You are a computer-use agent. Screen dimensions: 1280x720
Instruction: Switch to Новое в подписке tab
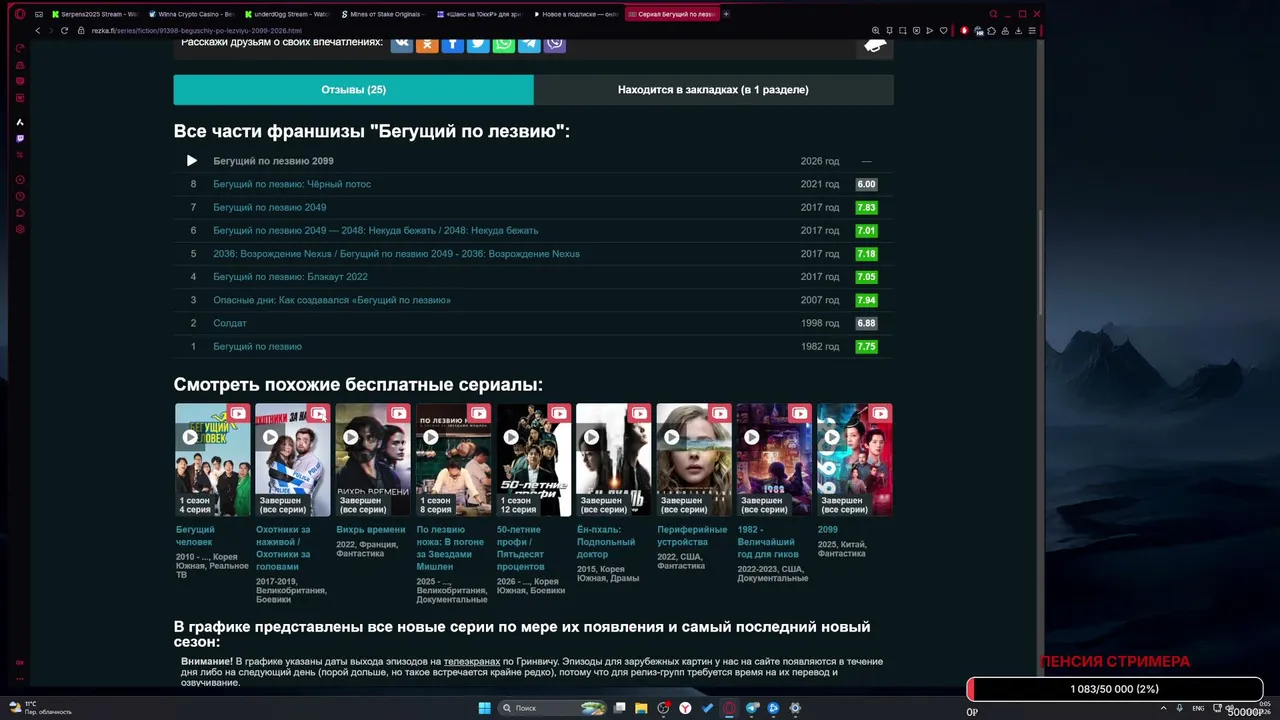pos(577,14)
